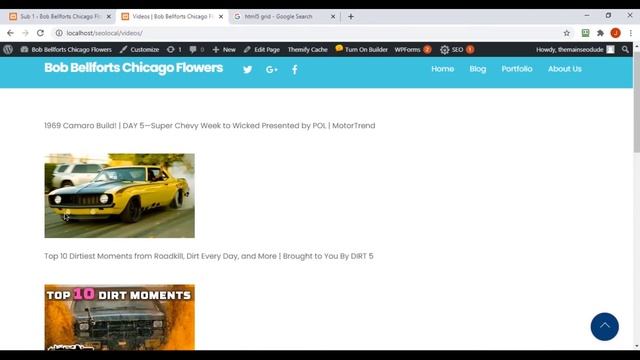Open Customize in the admin bar
The image size is (640, 360).
point(139,49)
